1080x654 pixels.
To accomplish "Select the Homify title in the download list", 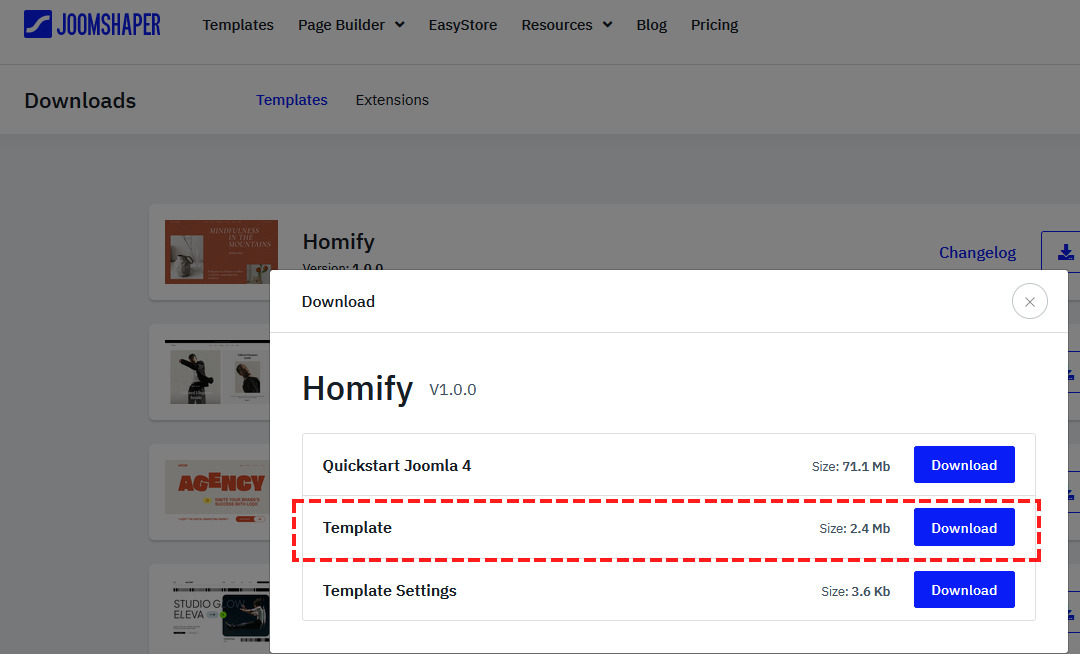I will pos(339,242).
